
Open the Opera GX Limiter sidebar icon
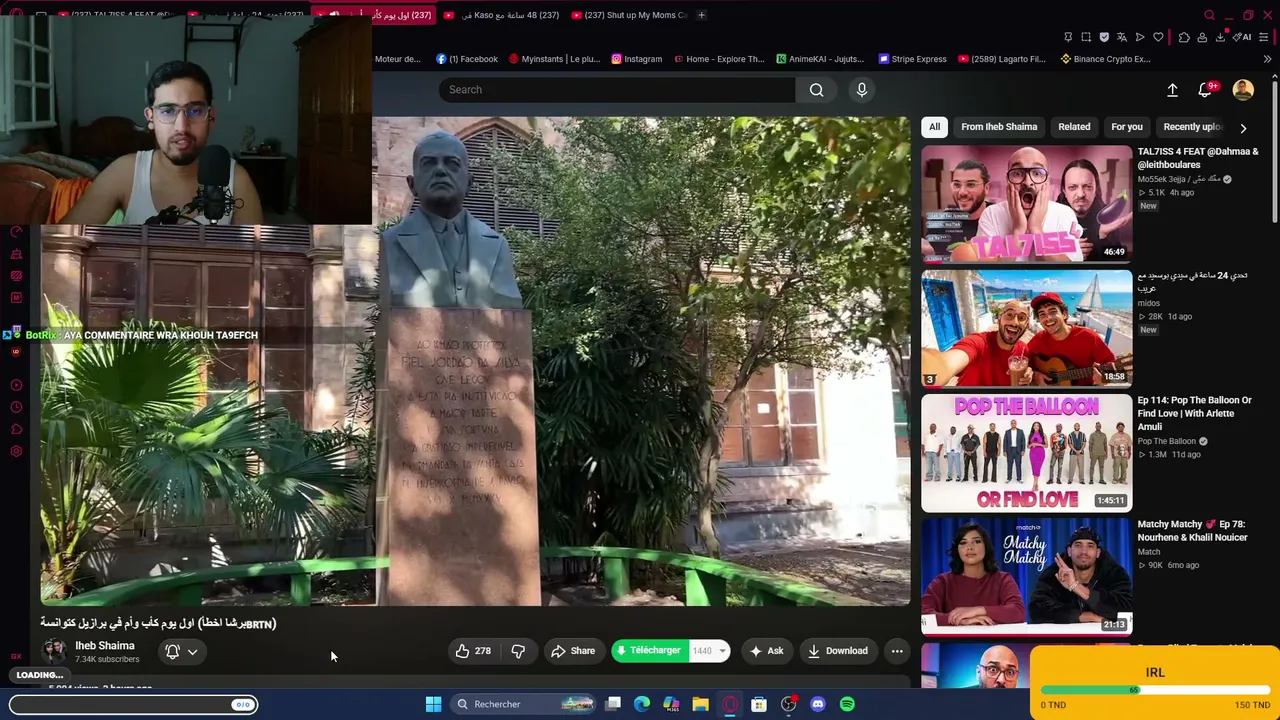(x=16, y=232)
